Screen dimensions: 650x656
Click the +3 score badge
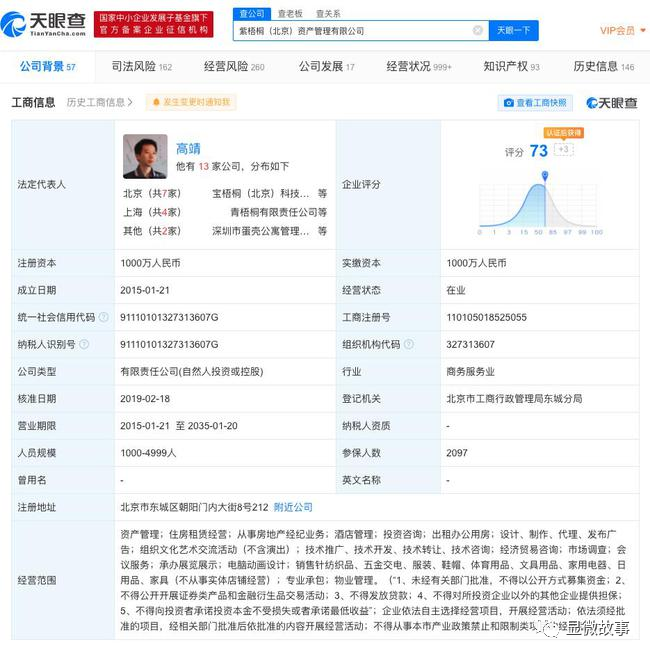tap(563, 149)
